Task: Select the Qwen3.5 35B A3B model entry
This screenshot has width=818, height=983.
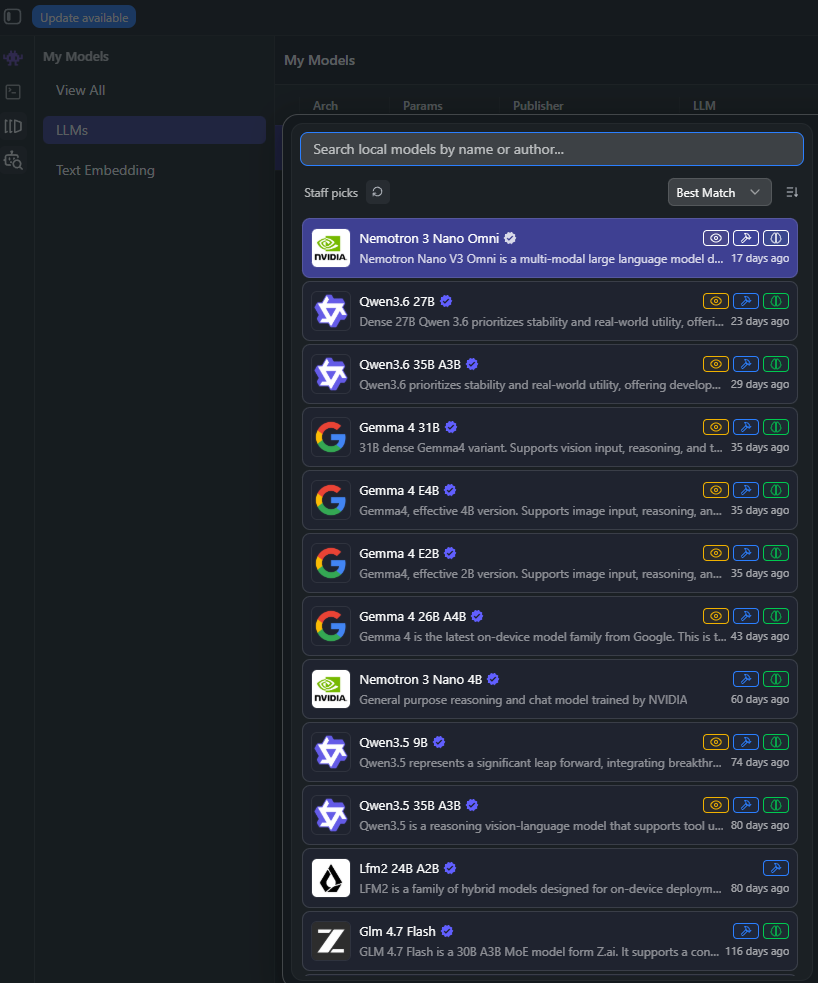Action: [550, 815]
